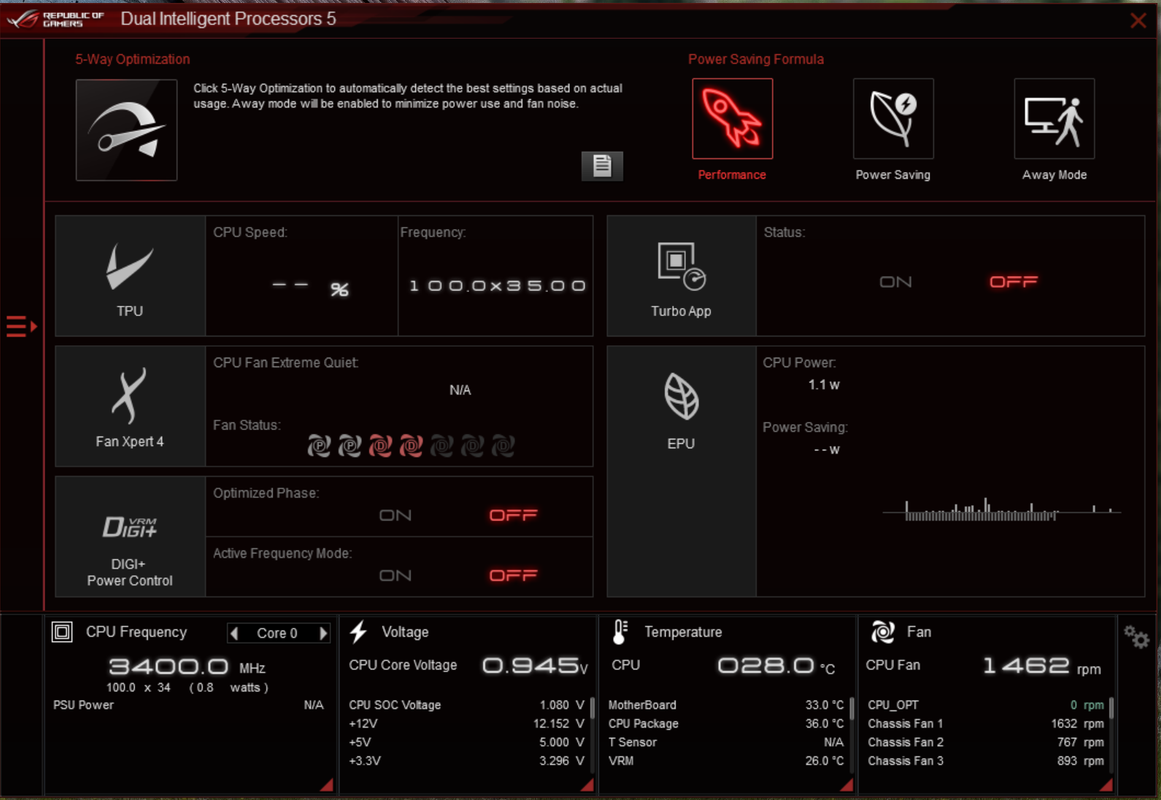The image size is (1161, 800).
Task: Click the sixth fan status icon
Action: [x=472, y=446]
